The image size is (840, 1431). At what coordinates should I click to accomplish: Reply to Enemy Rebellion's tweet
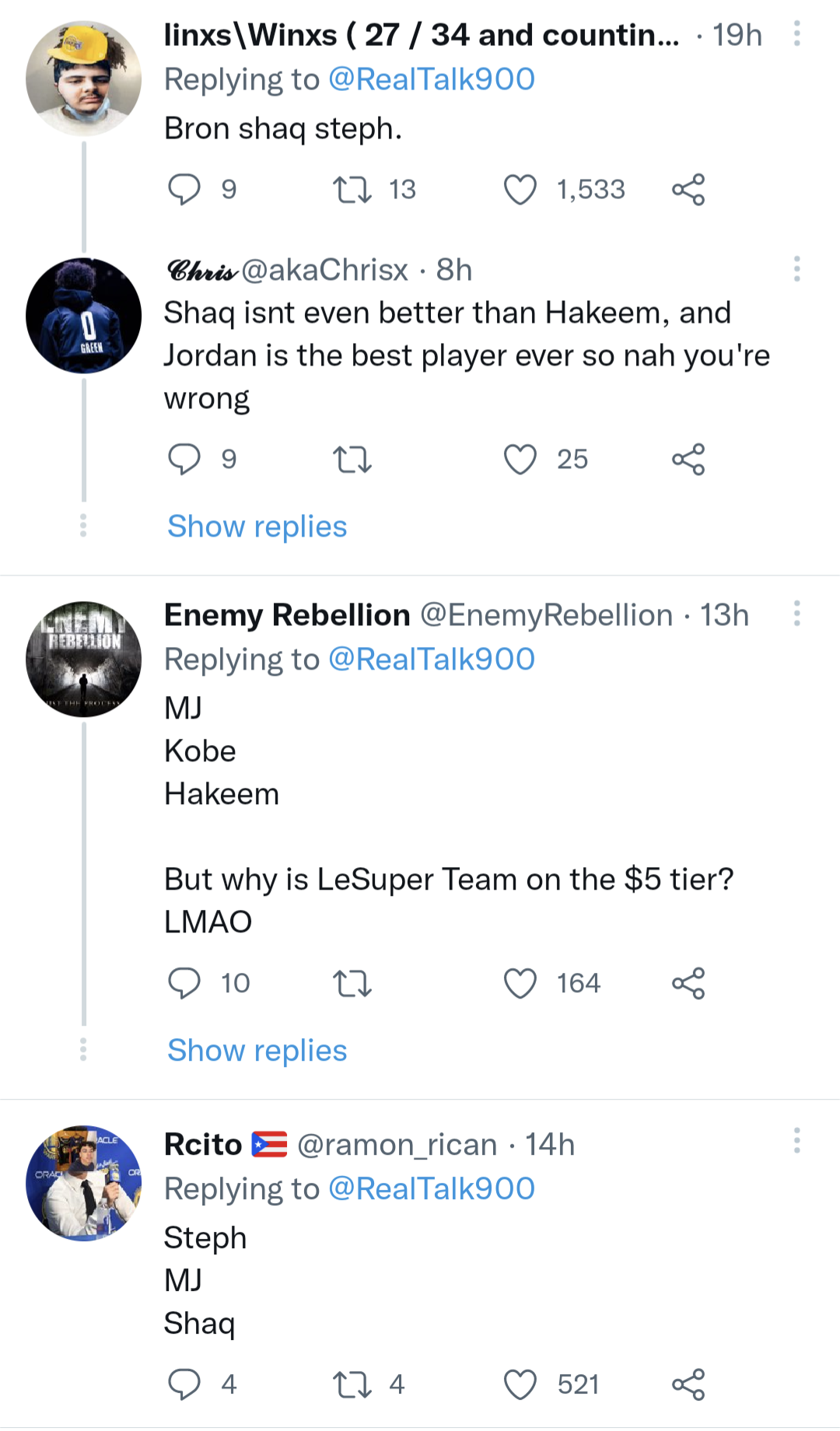[184, 984]
